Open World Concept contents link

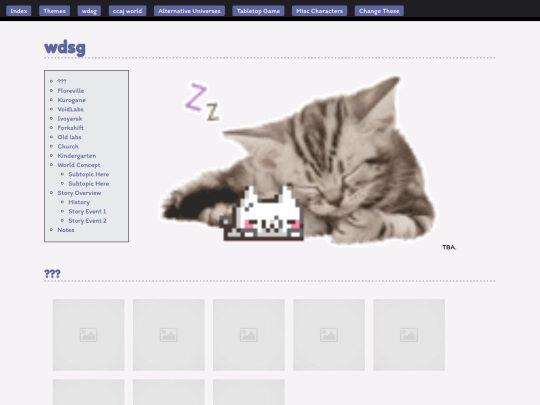click(79, 165)
